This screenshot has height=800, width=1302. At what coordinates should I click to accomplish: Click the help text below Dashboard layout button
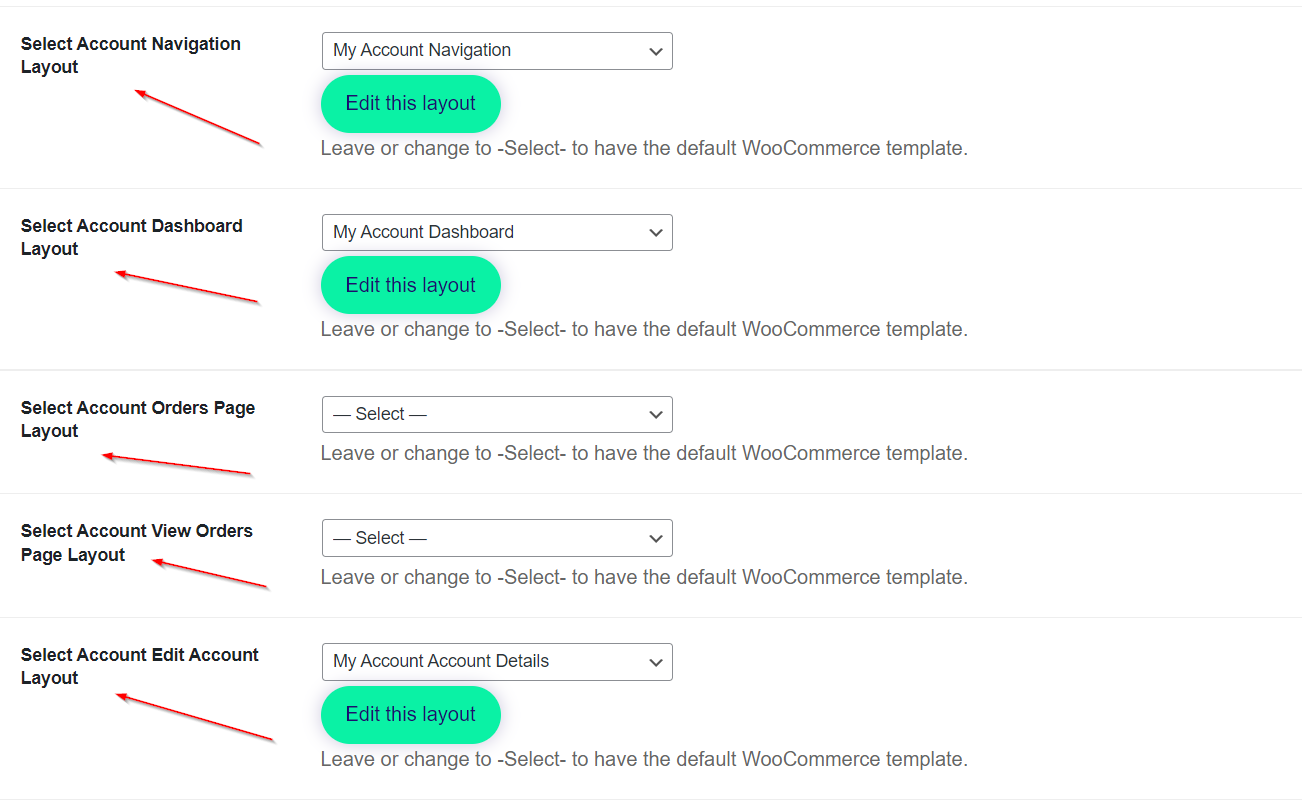pyautogui.click(x=644, y=330)
